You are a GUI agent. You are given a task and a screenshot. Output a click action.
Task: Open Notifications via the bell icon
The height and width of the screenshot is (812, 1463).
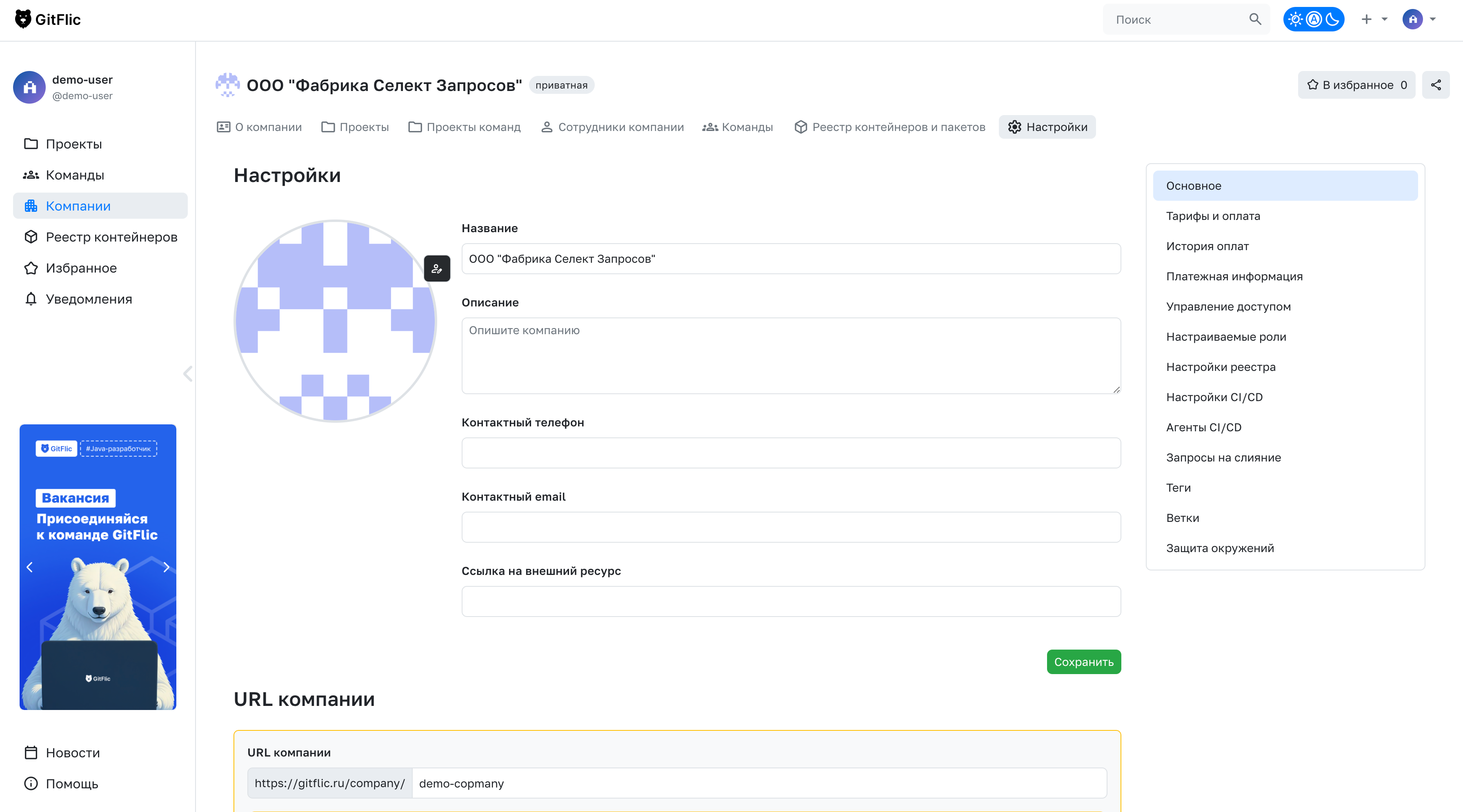pyautogui.click(x=31, y=299)
